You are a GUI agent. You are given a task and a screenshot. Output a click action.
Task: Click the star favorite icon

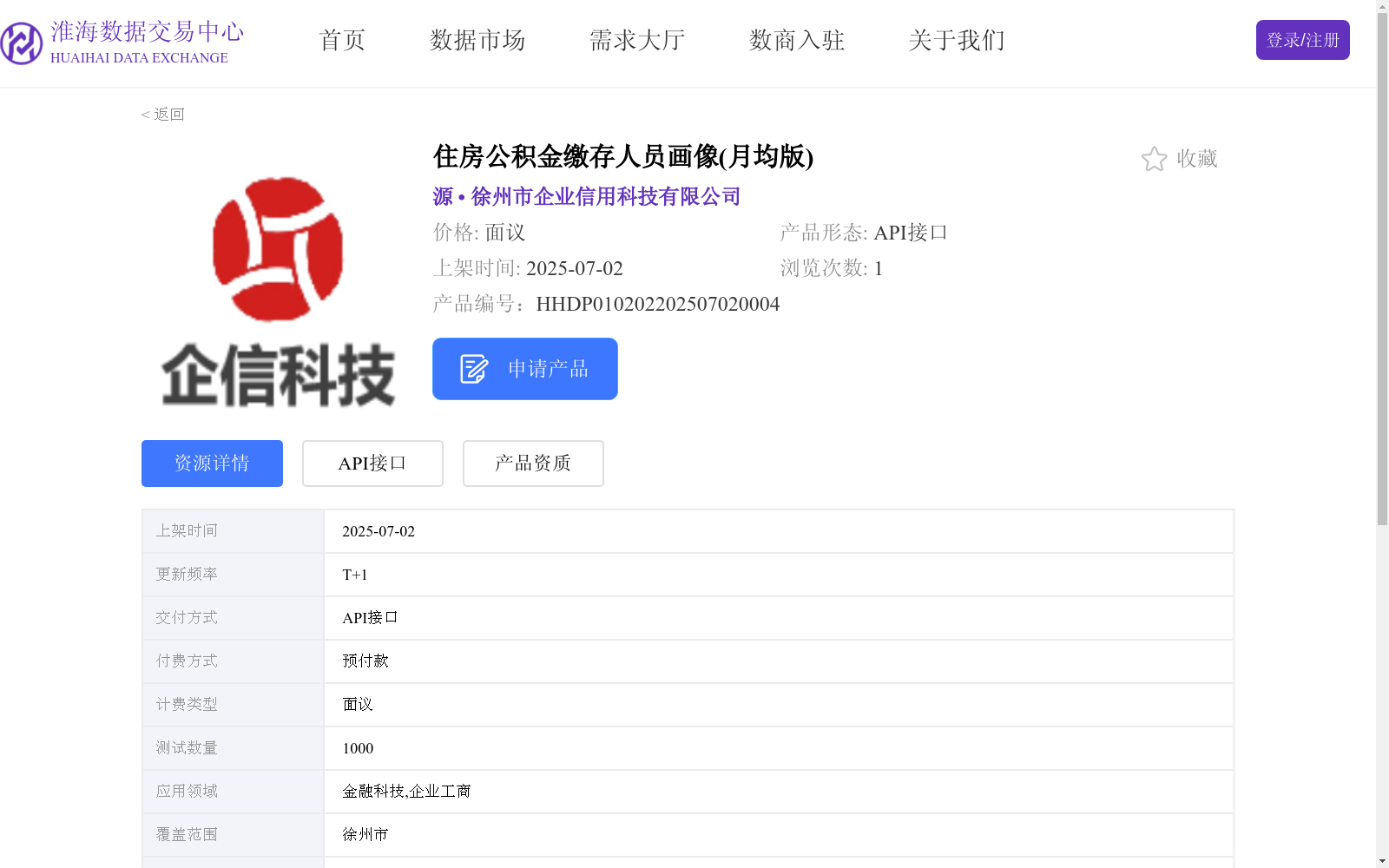(1154, 159)
